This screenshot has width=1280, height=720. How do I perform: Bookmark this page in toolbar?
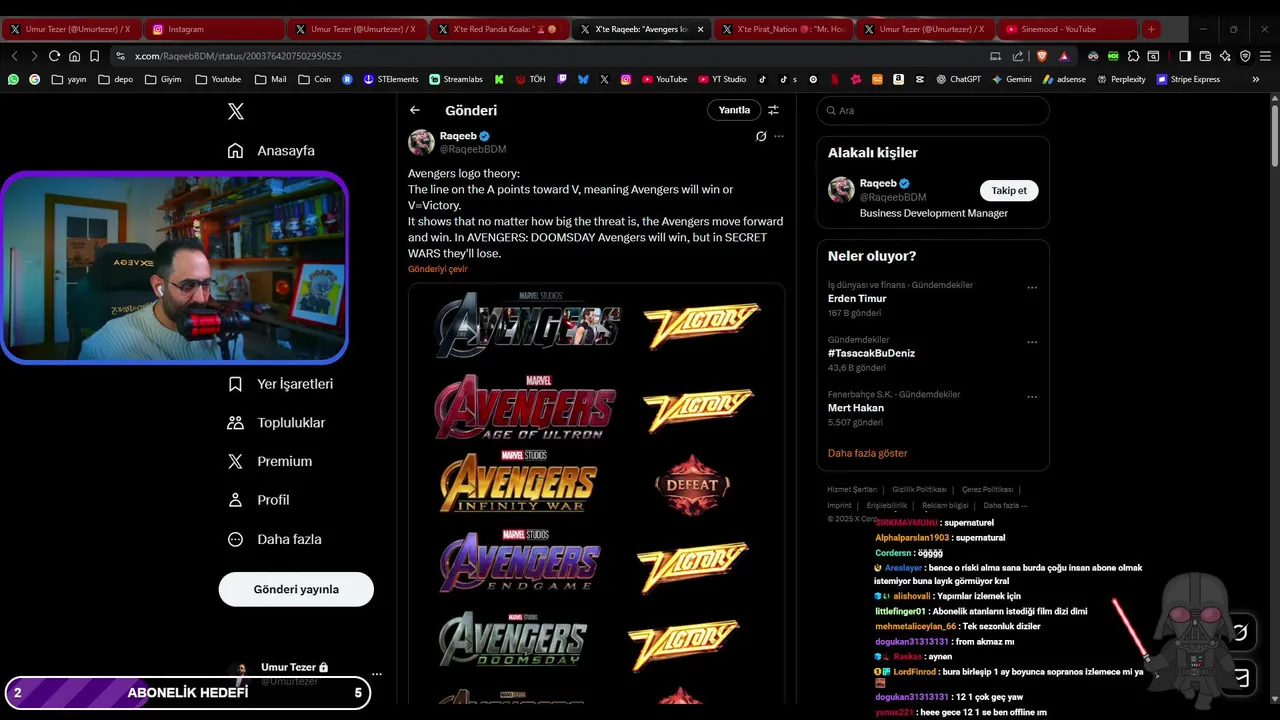coord(94,56)
